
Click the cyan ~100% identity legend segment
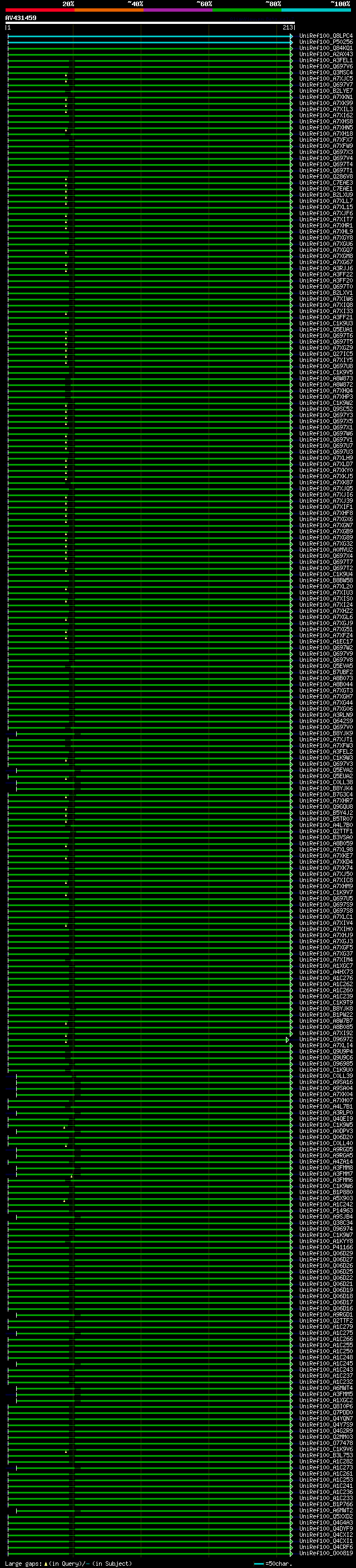coord(317,10)
